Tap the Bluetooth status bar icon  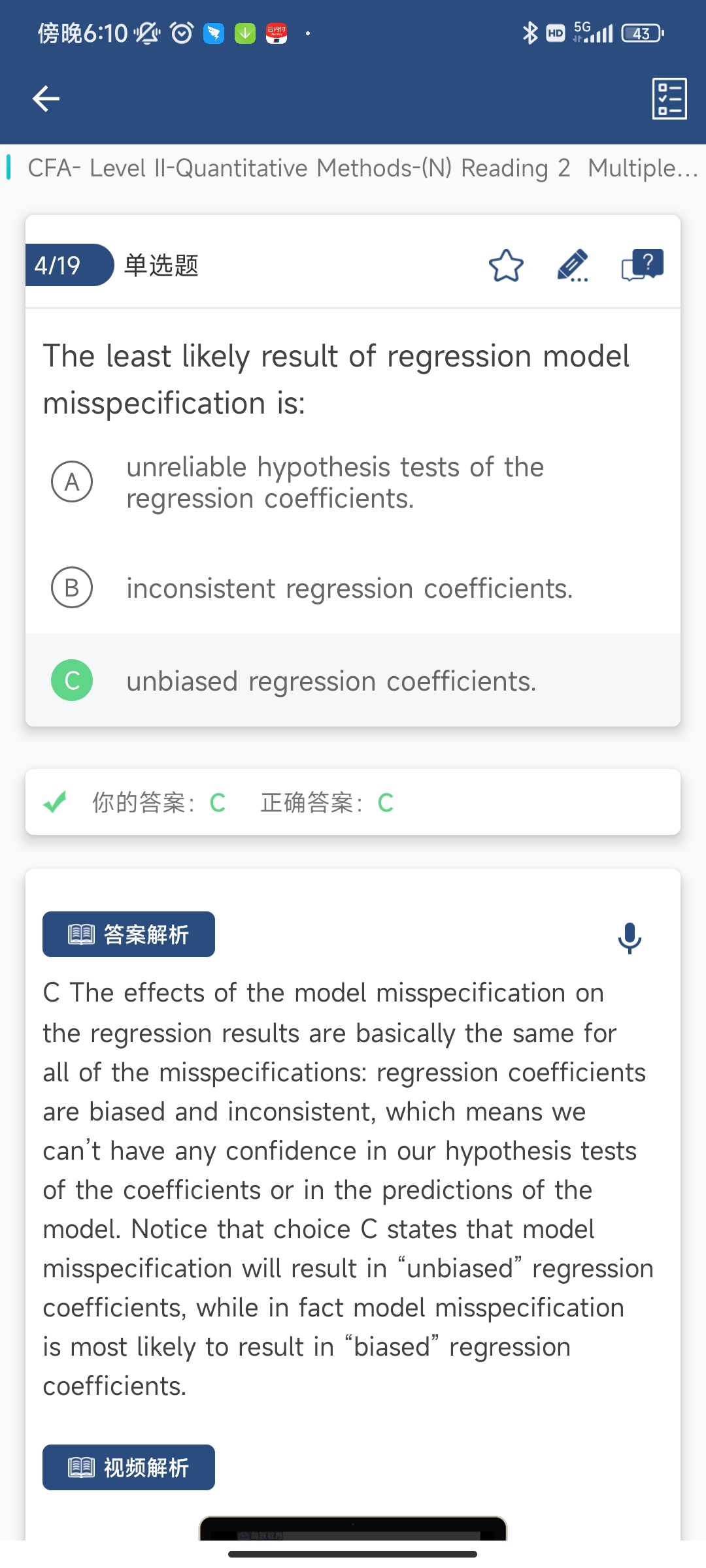click(x=529, y=33)
